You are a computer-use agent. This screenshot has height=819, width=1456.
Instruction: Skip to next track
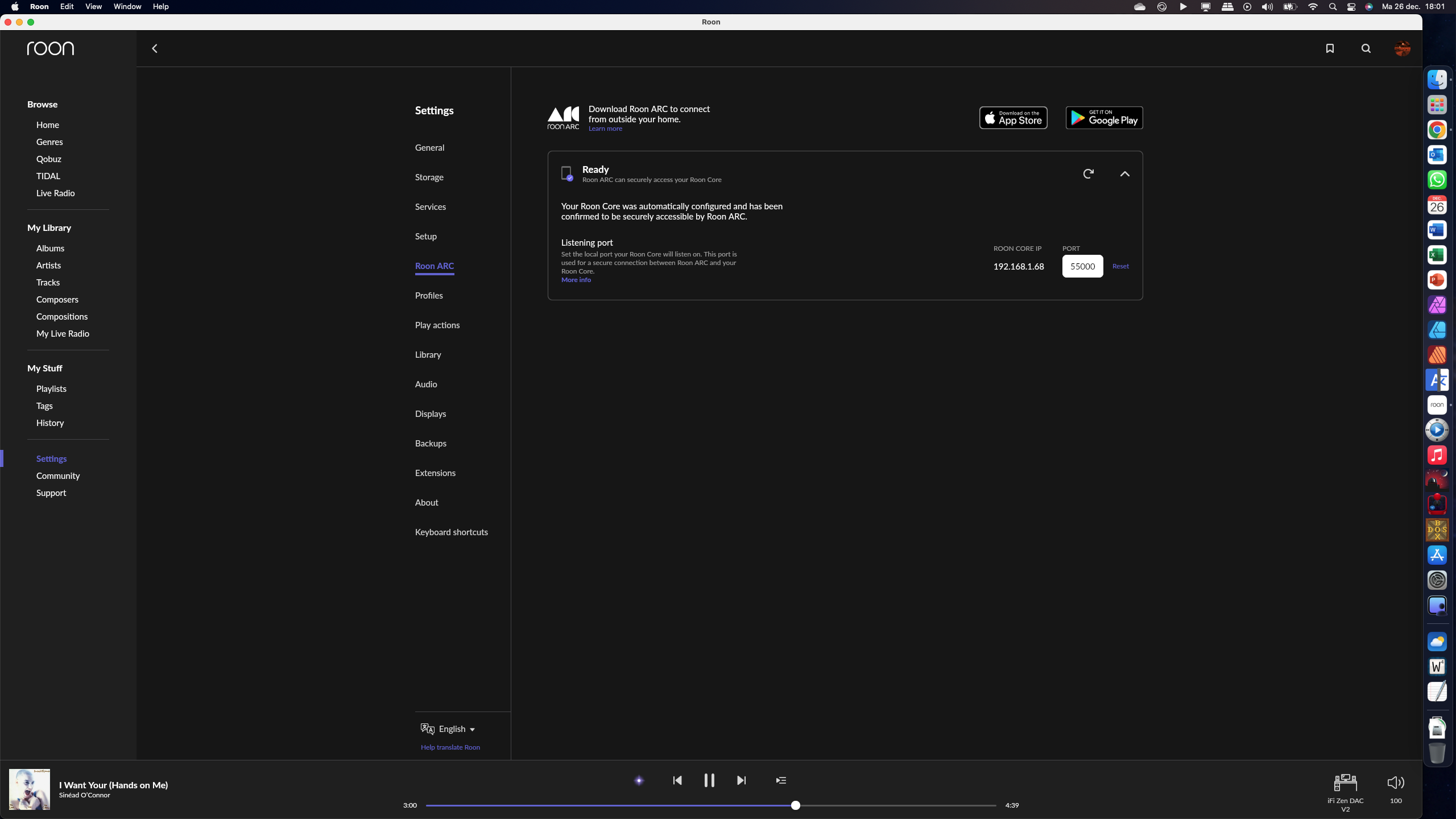(741, 780)
